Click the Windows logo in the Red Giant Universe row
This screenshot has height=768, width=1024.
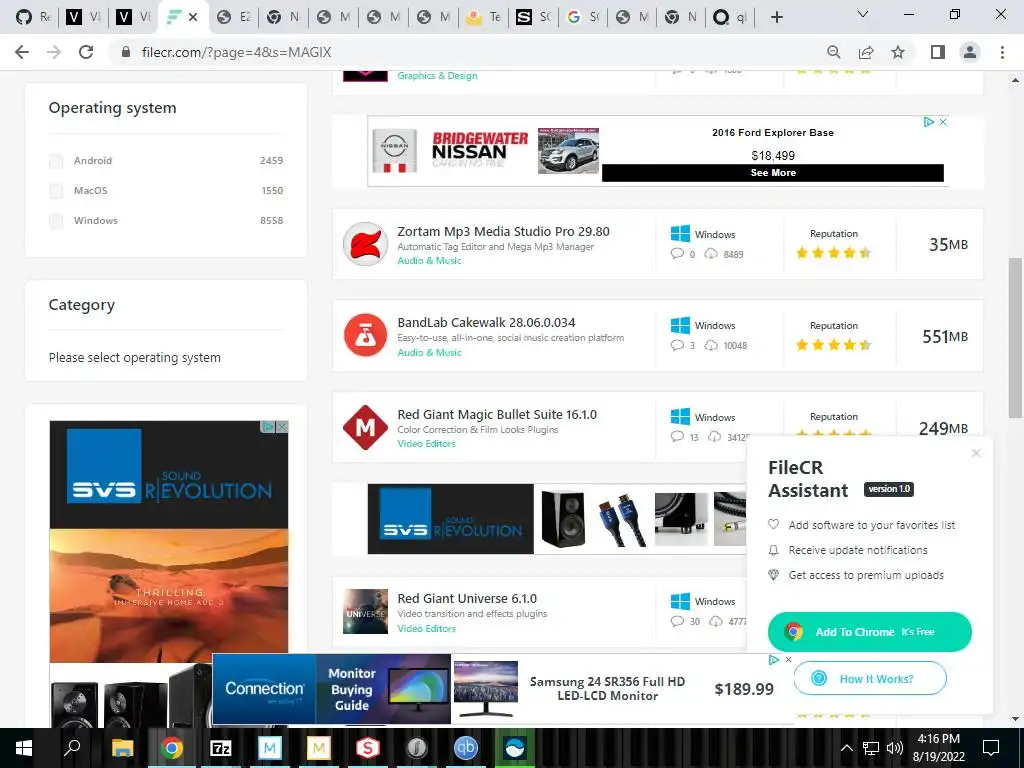pyautogui.click(x=680, y=601)
